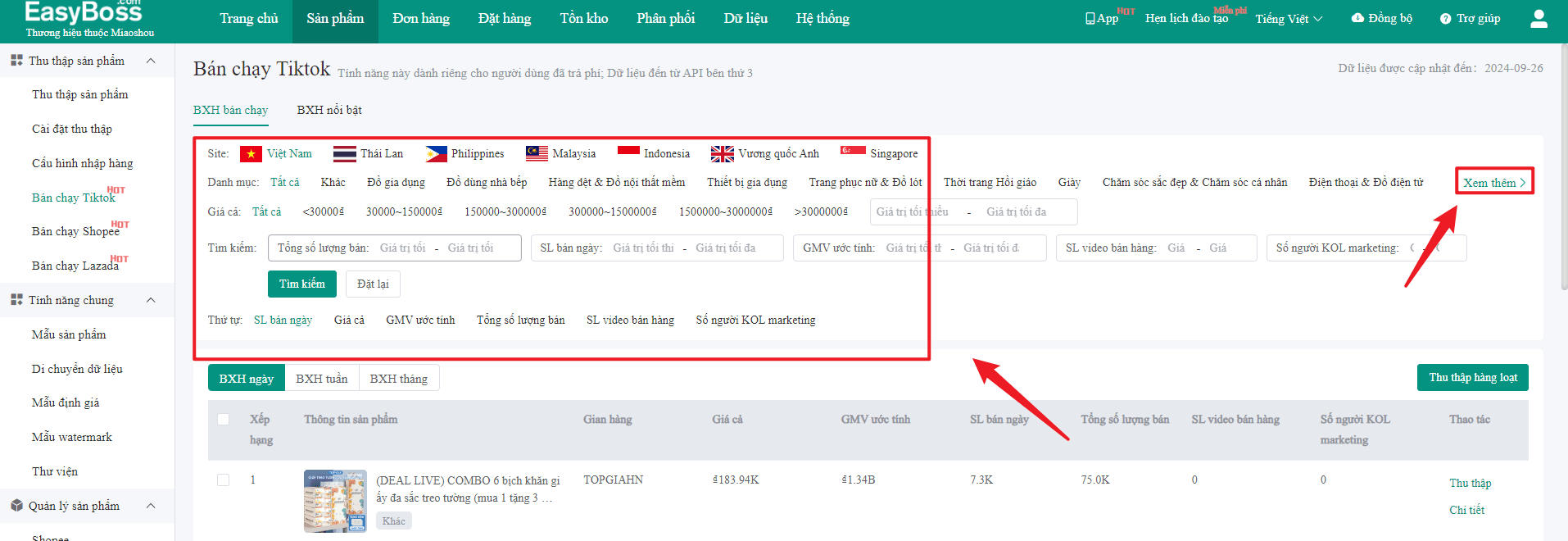
Task: Open the Dữ liệu menu
Action: point(745,19)
